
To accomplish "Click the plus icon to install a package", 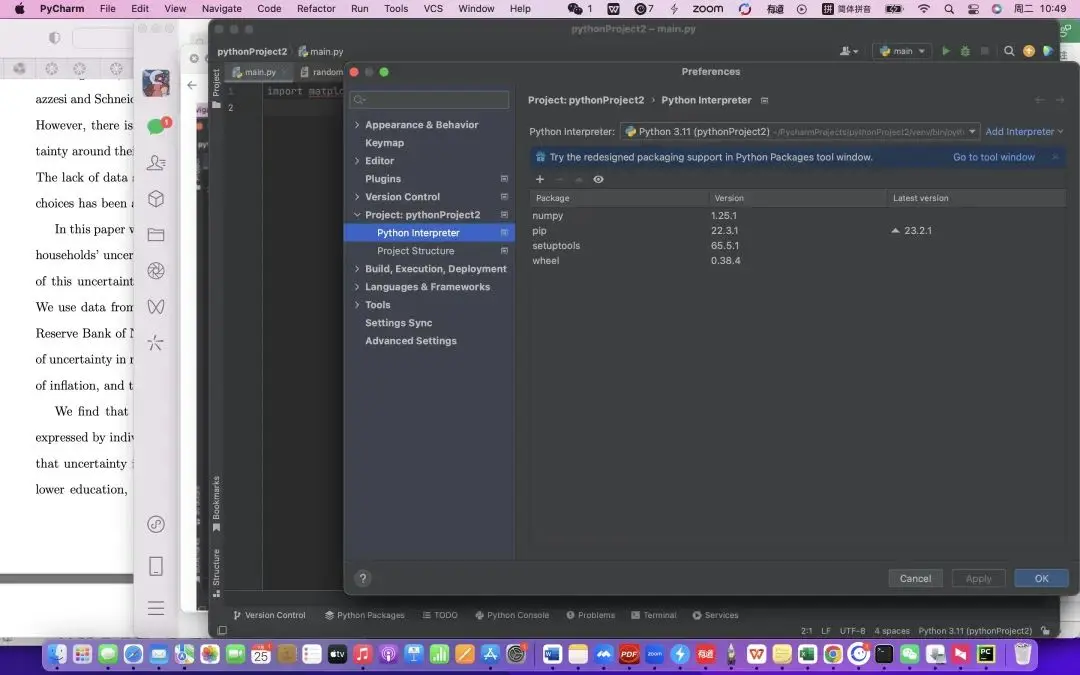I will coord(539,179).
